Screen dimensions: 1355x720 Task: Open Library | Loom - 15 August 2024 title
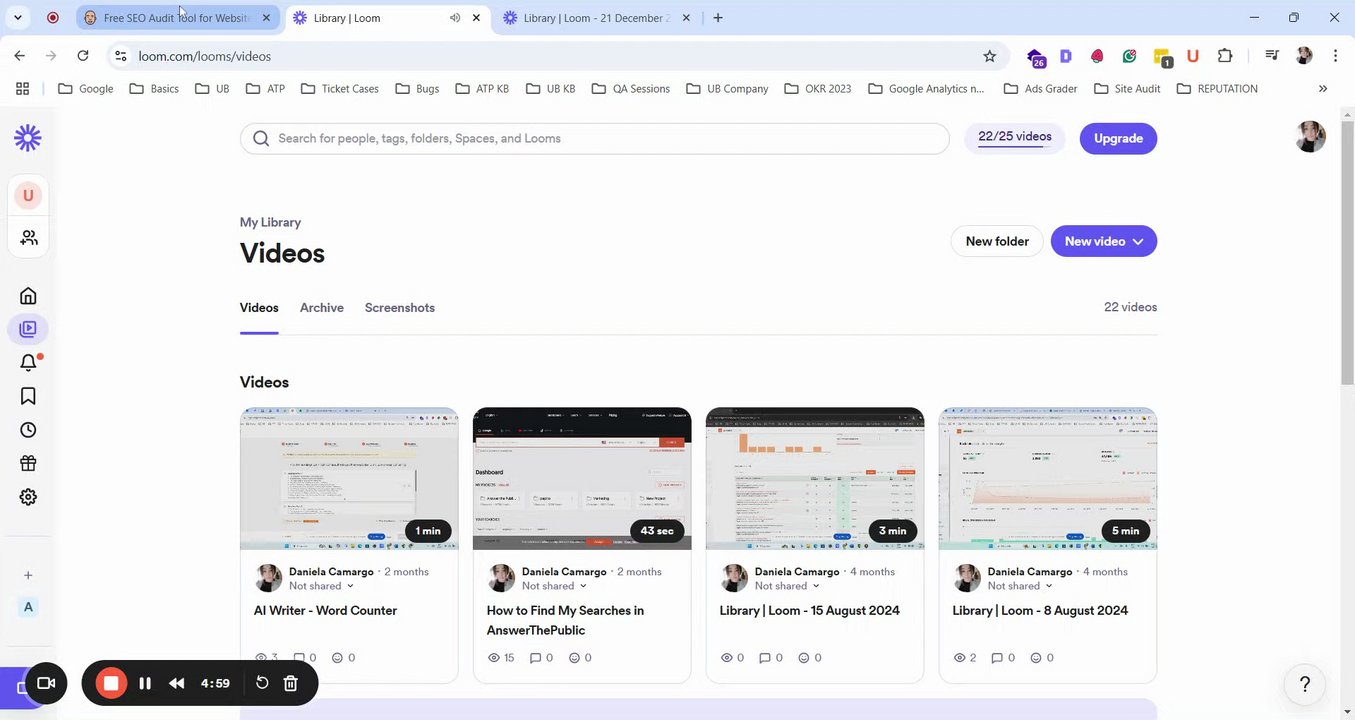[809, 610]
